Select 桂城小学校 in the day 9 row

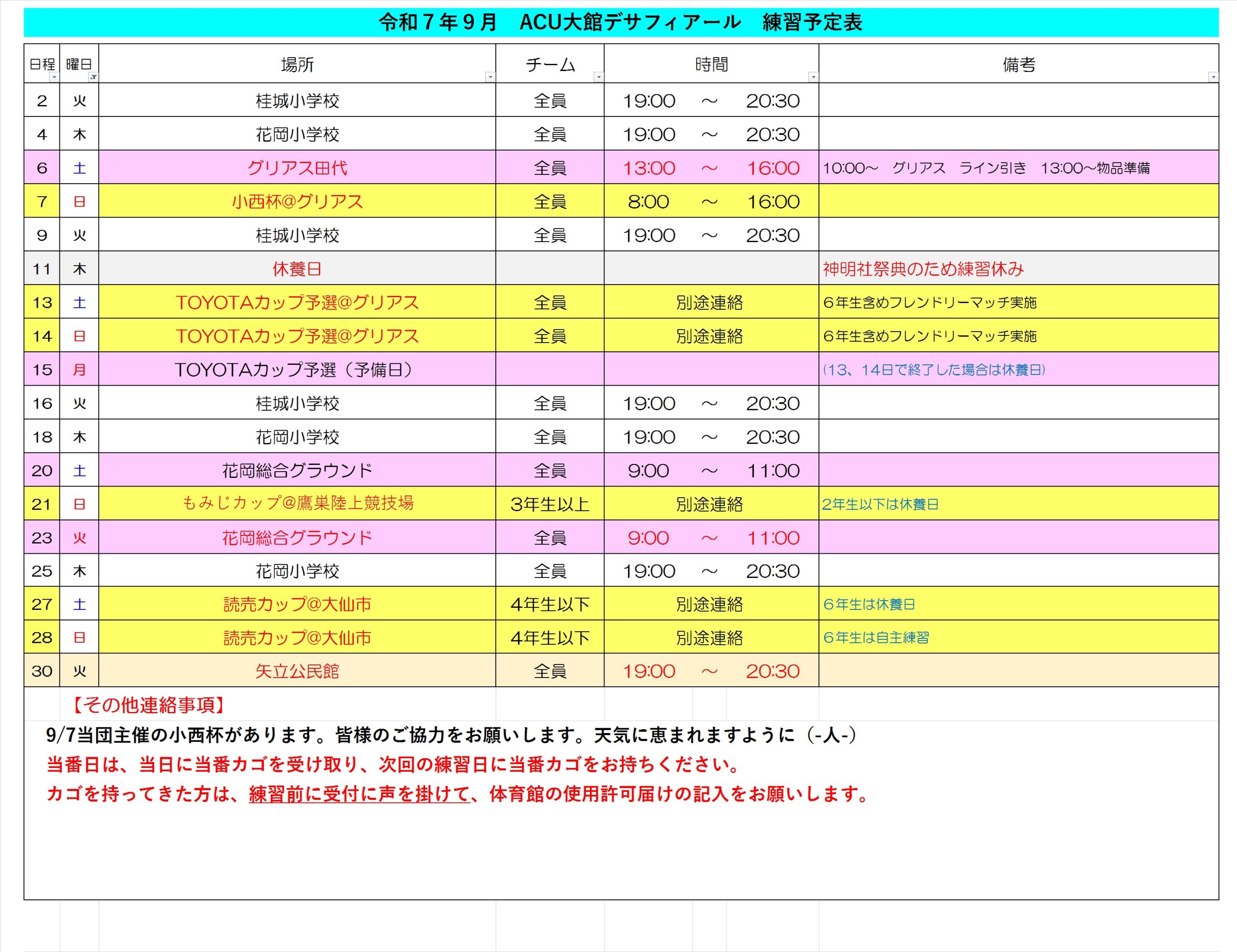297,235
